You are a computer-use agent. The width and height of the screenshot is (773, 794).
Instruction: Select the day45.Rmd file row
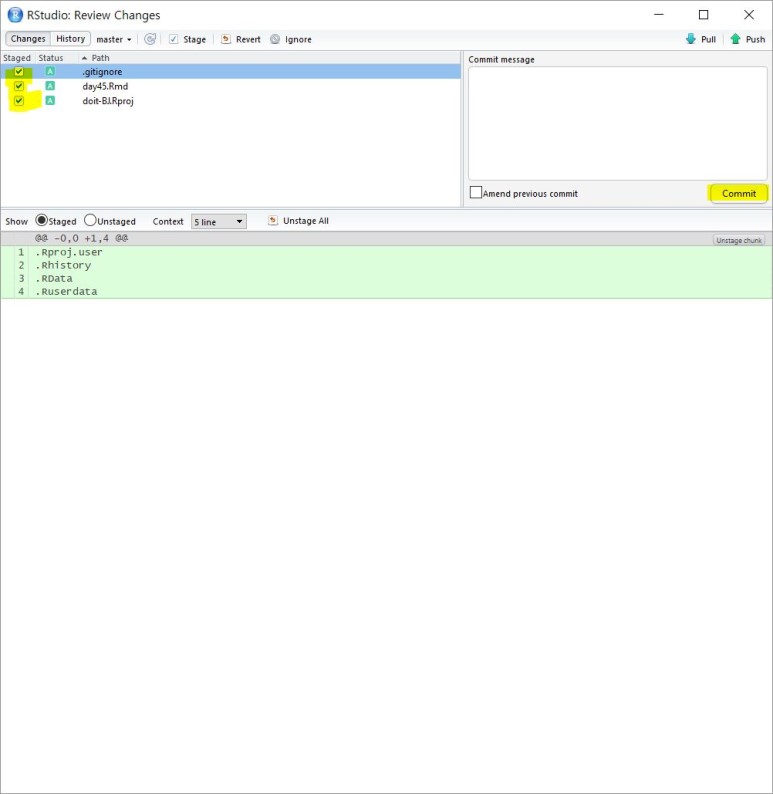click(230, 86)
